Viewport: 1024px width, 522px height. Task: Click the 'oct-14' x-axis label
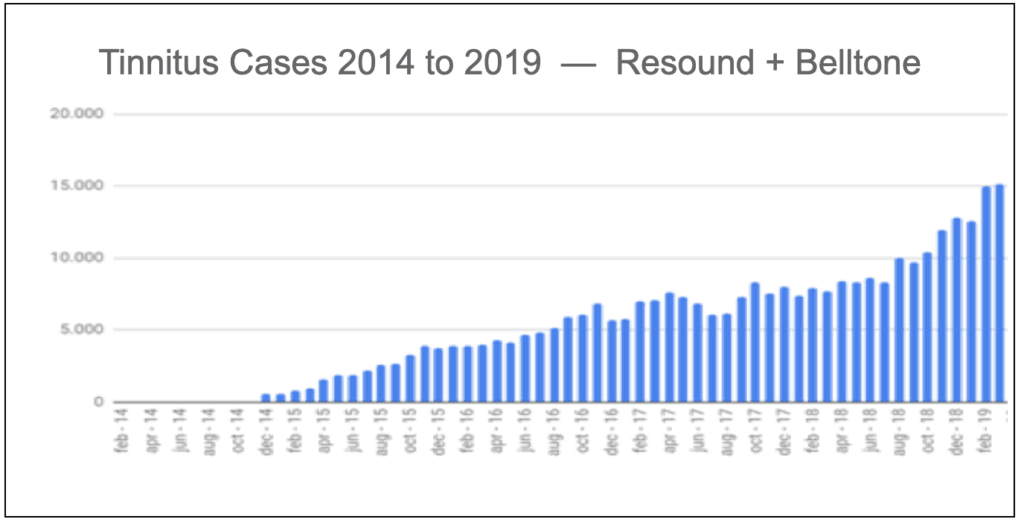(x=238, y=431)
